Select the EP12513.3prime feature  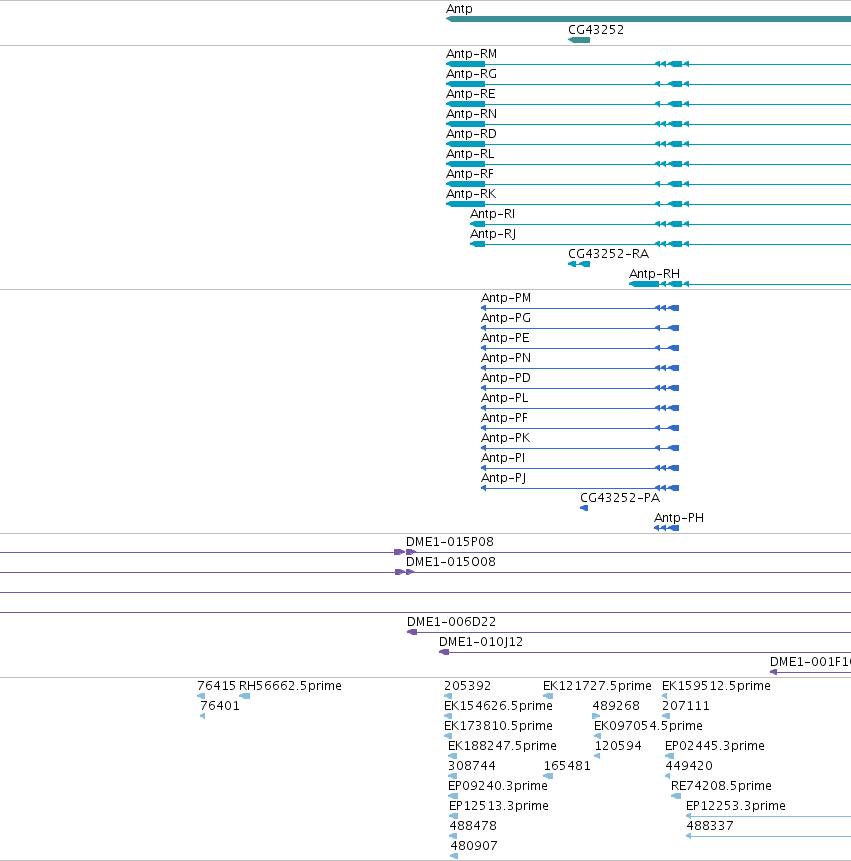[x=454, y=816]
